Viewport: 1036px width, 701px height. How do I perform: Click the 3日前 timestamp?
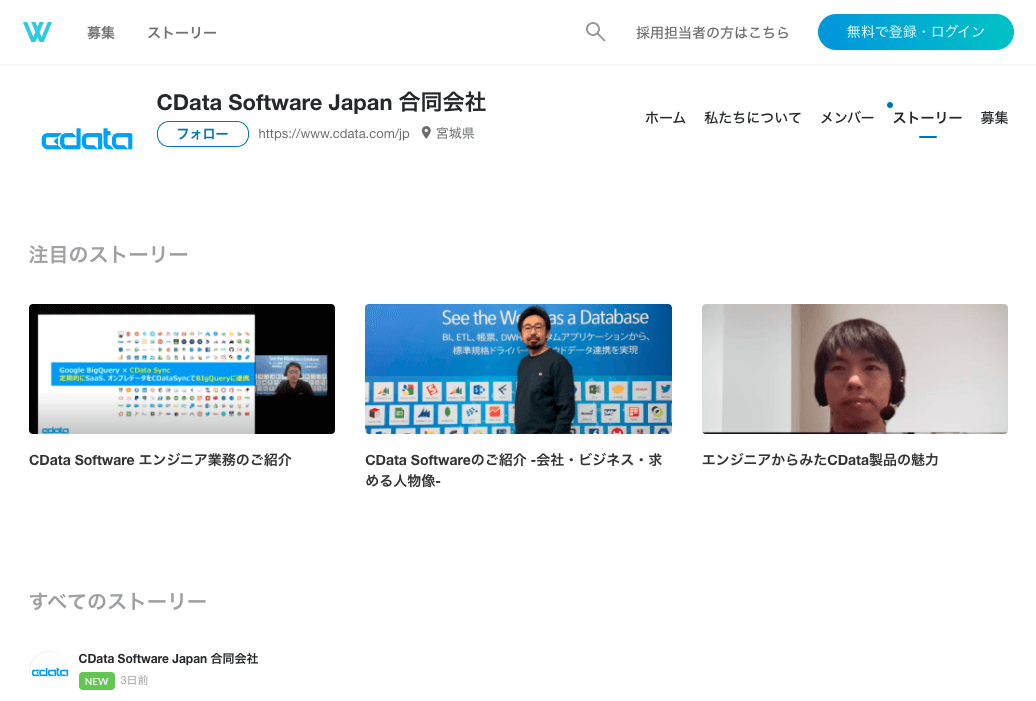(x=134, y=681)
